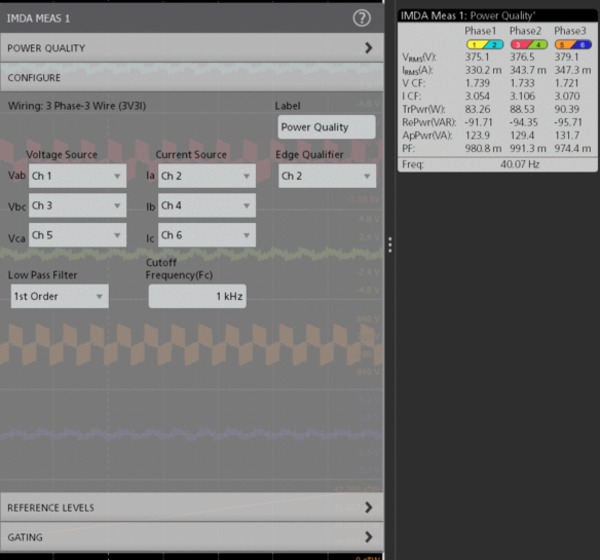
Task: Open the Low Pass Filter order dropdown
Action: (60, 296)
